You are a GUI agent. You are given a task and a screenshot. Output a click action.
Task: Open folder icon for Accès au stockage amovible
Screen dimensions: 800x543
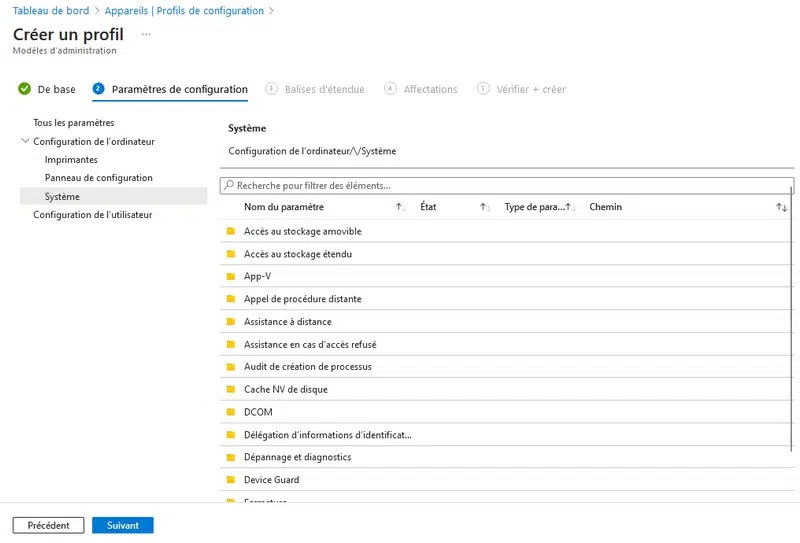point(231,231)
